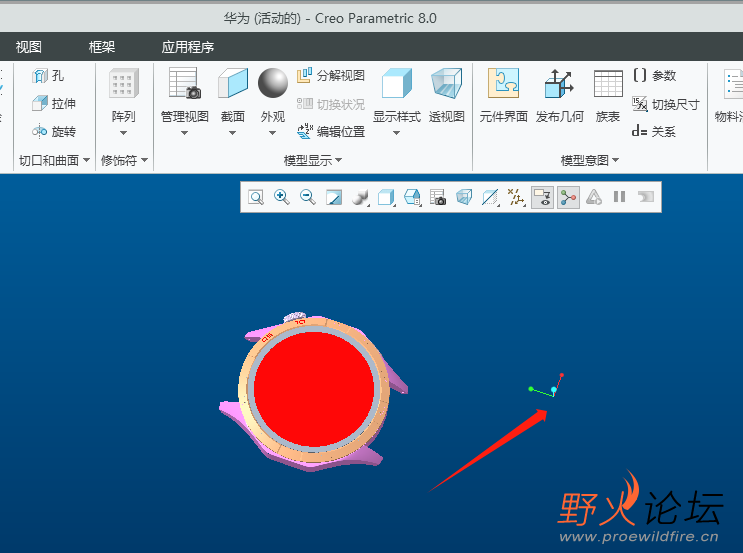The image size is (743, 553).
Task: Click the 切换状况 button
Action: [331, 104]
